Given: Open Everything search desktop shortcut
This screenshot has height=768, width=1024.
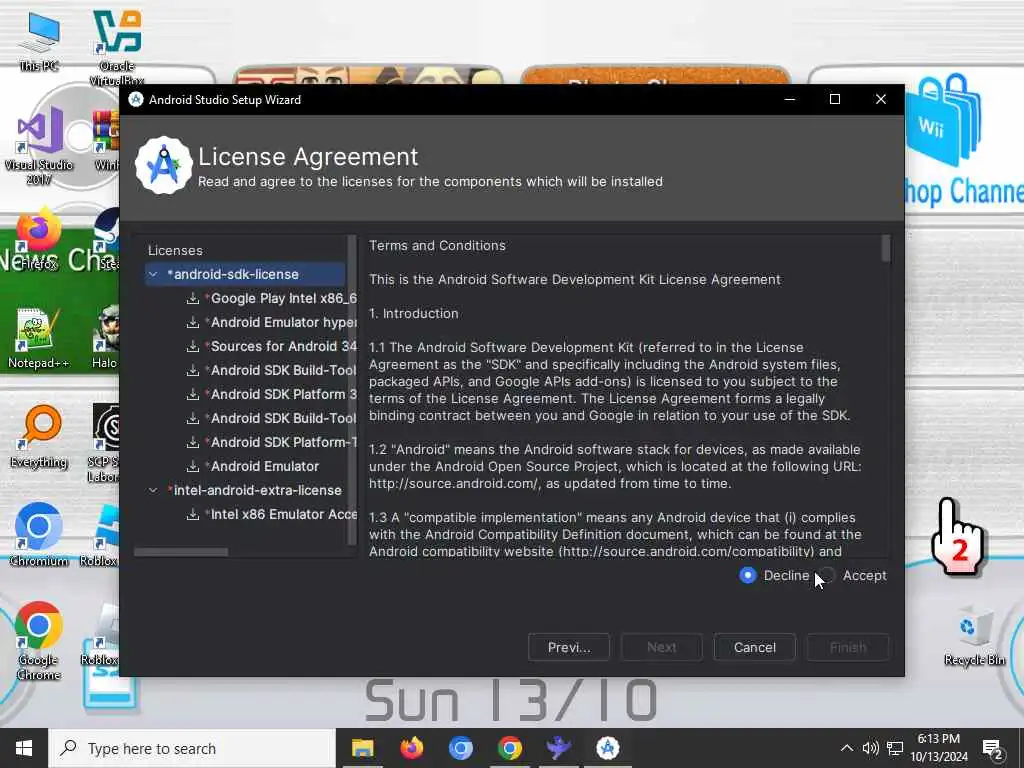Looking at the screenshot, I should (x=39, y=437).
